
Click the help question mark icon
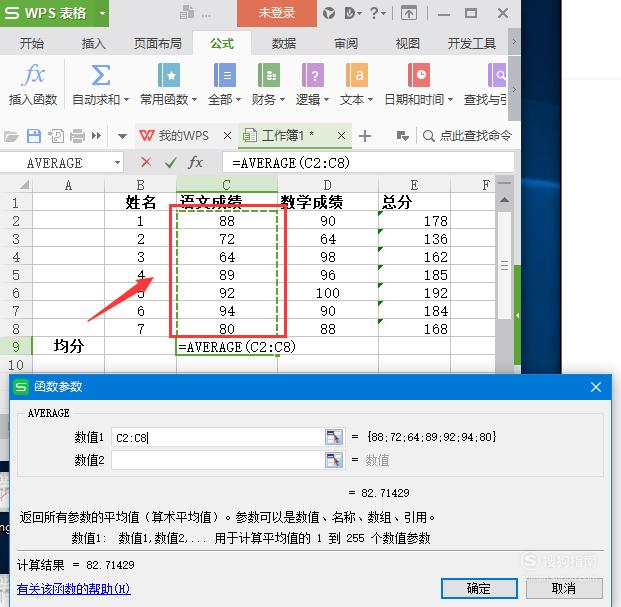pyautogui.click(x=374, y=13)
